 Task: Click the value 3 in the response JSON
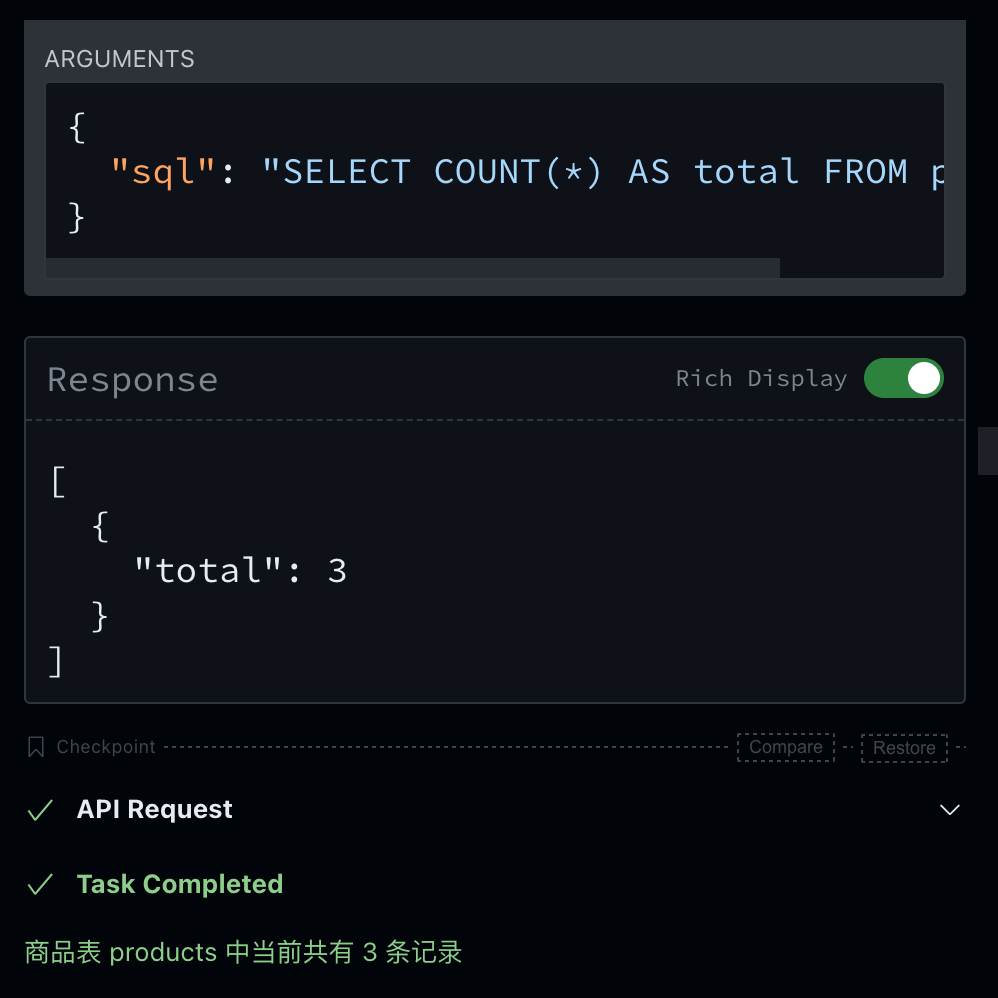tap(337, 571)
